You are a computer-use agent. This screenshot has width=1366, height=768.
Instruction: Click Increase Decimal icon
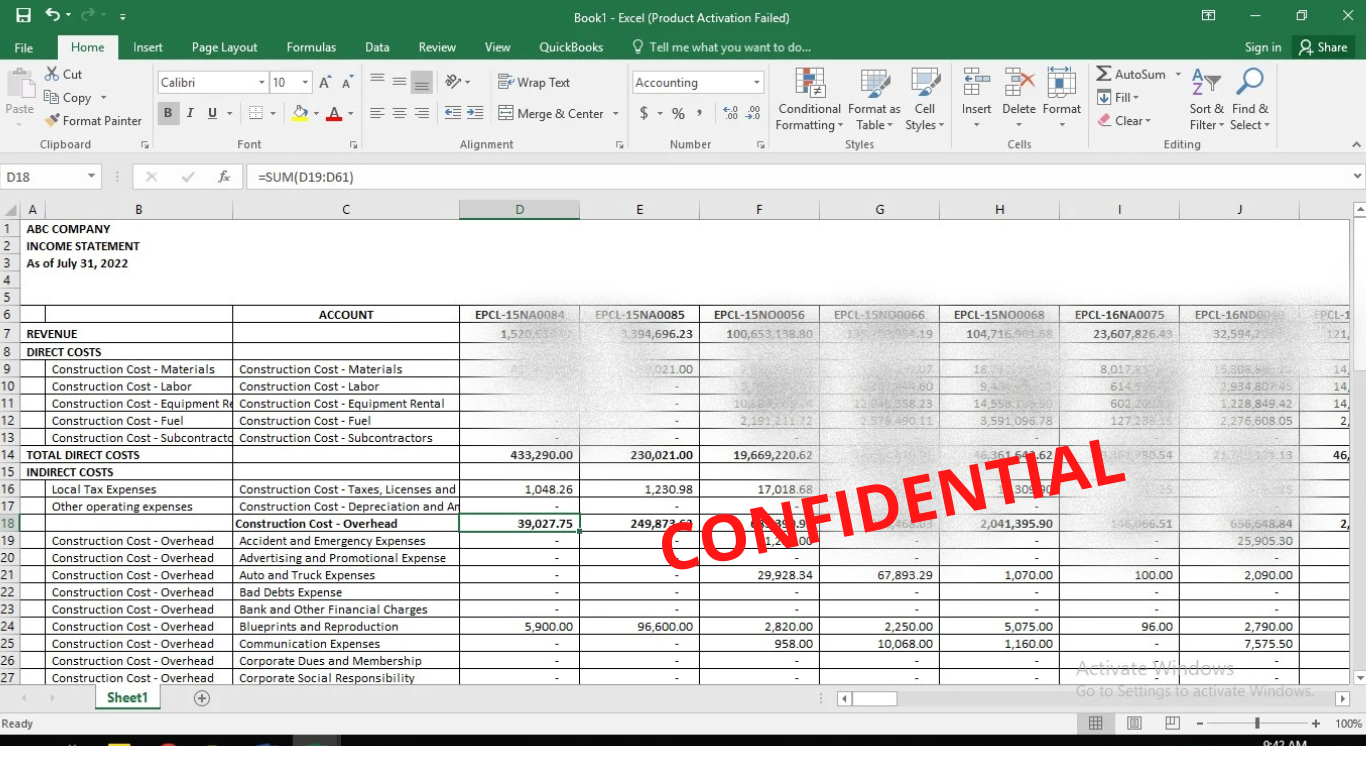point(730,113)
